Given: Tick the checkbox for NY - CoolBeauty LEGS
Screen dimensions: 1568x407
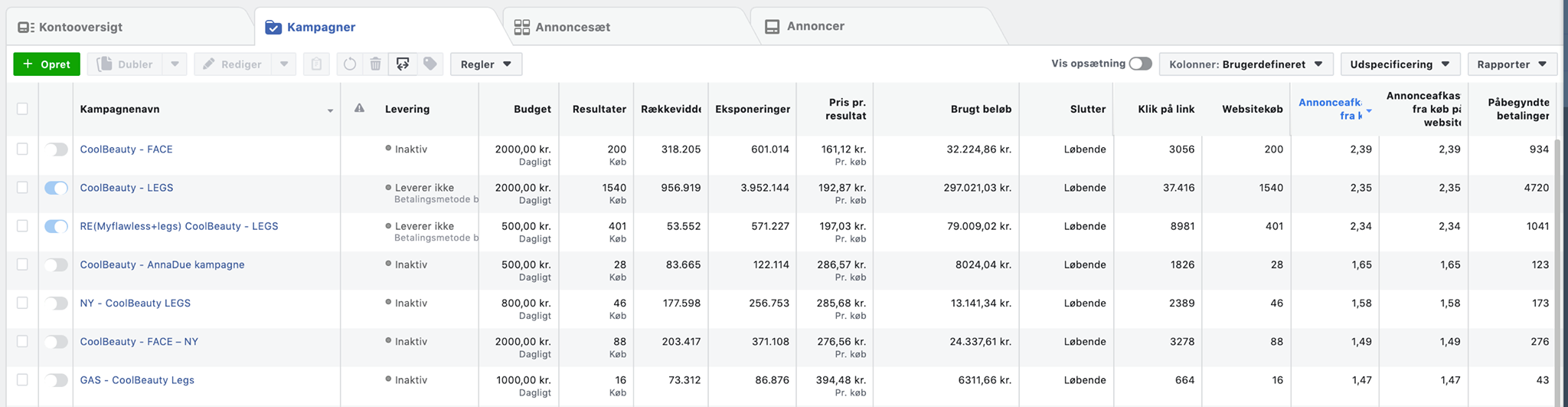Looking at the screenshot, I should coord(22,303).
